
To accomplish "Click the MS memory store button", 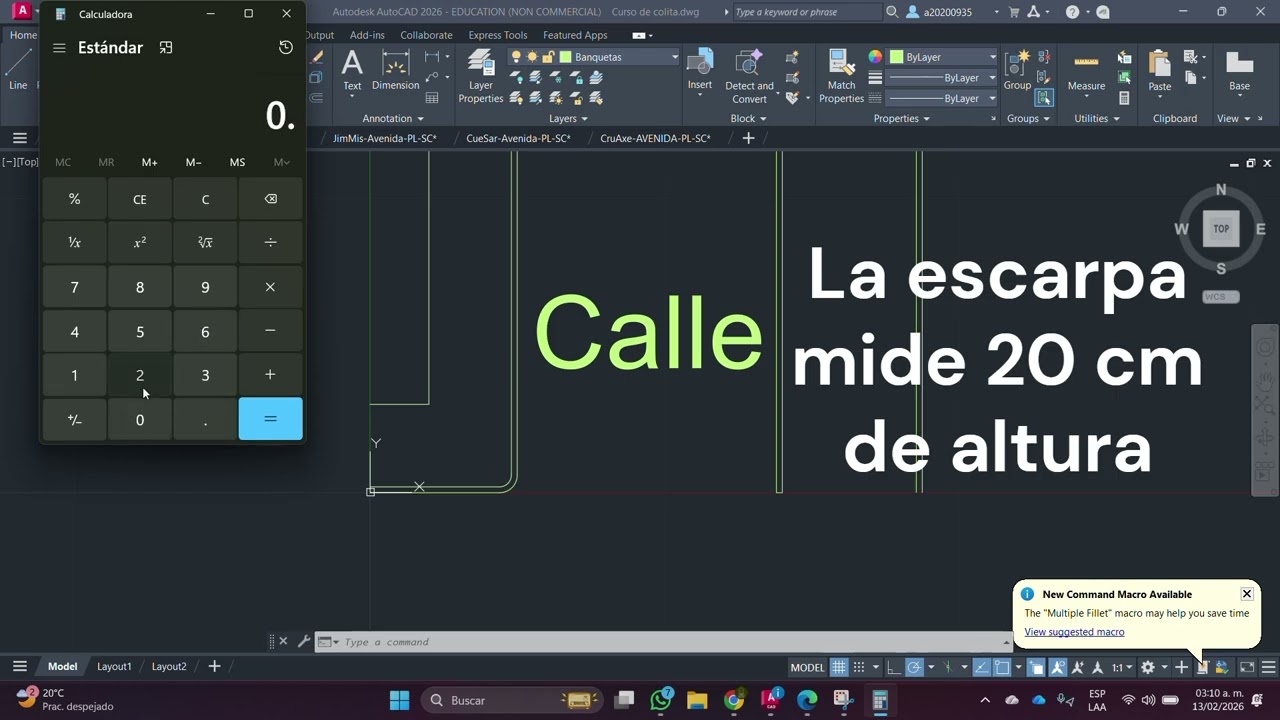I will coord(237,162).
